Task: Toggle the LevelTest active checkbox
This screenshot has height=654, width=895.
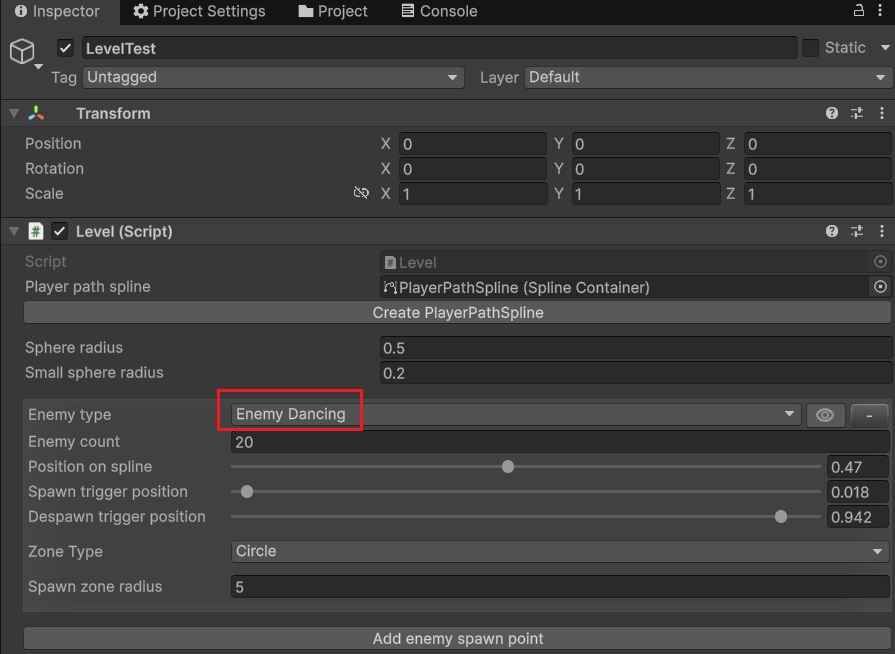Action: [66, 48]
